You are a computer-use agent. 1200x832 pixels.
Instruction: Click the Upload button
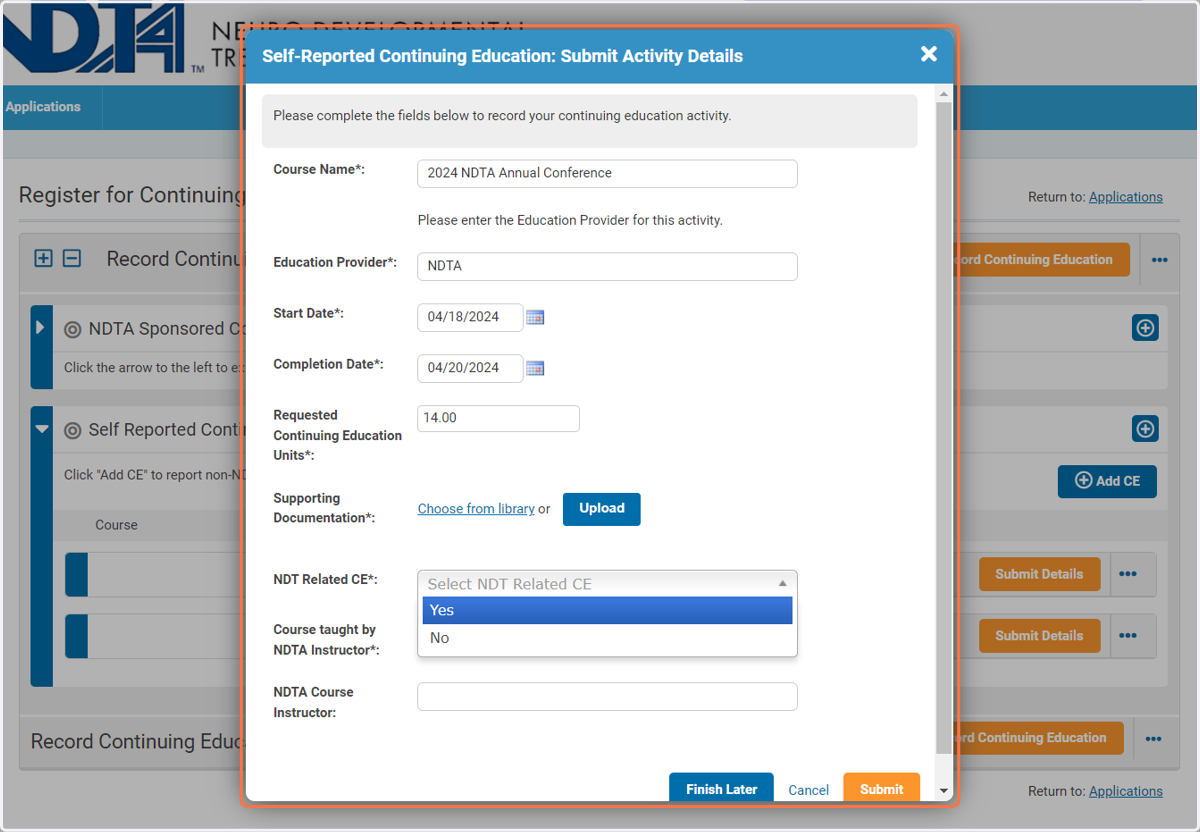click(602, 508)
